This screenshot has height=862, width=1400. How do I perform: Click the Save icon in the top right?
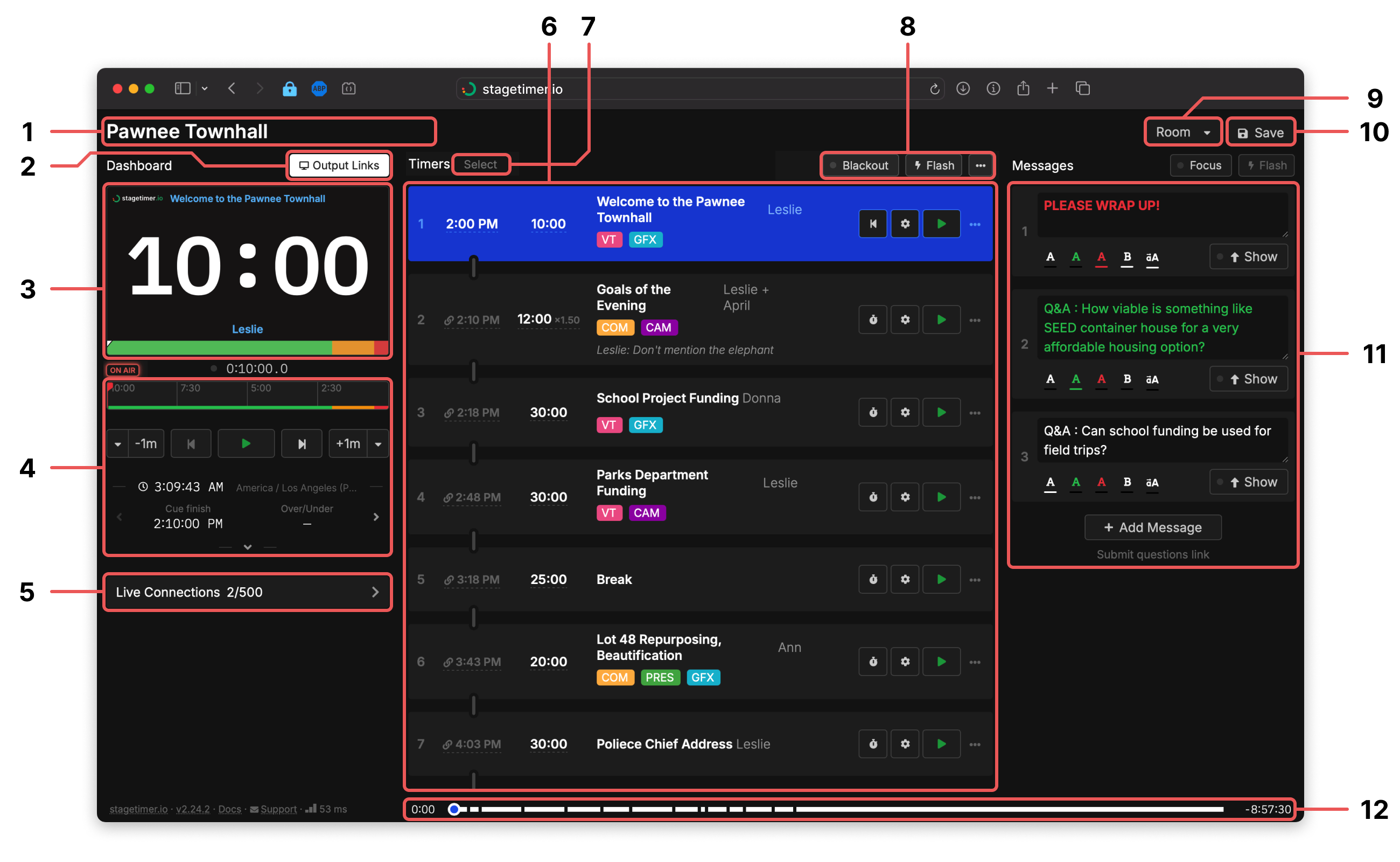[1261, 131]
